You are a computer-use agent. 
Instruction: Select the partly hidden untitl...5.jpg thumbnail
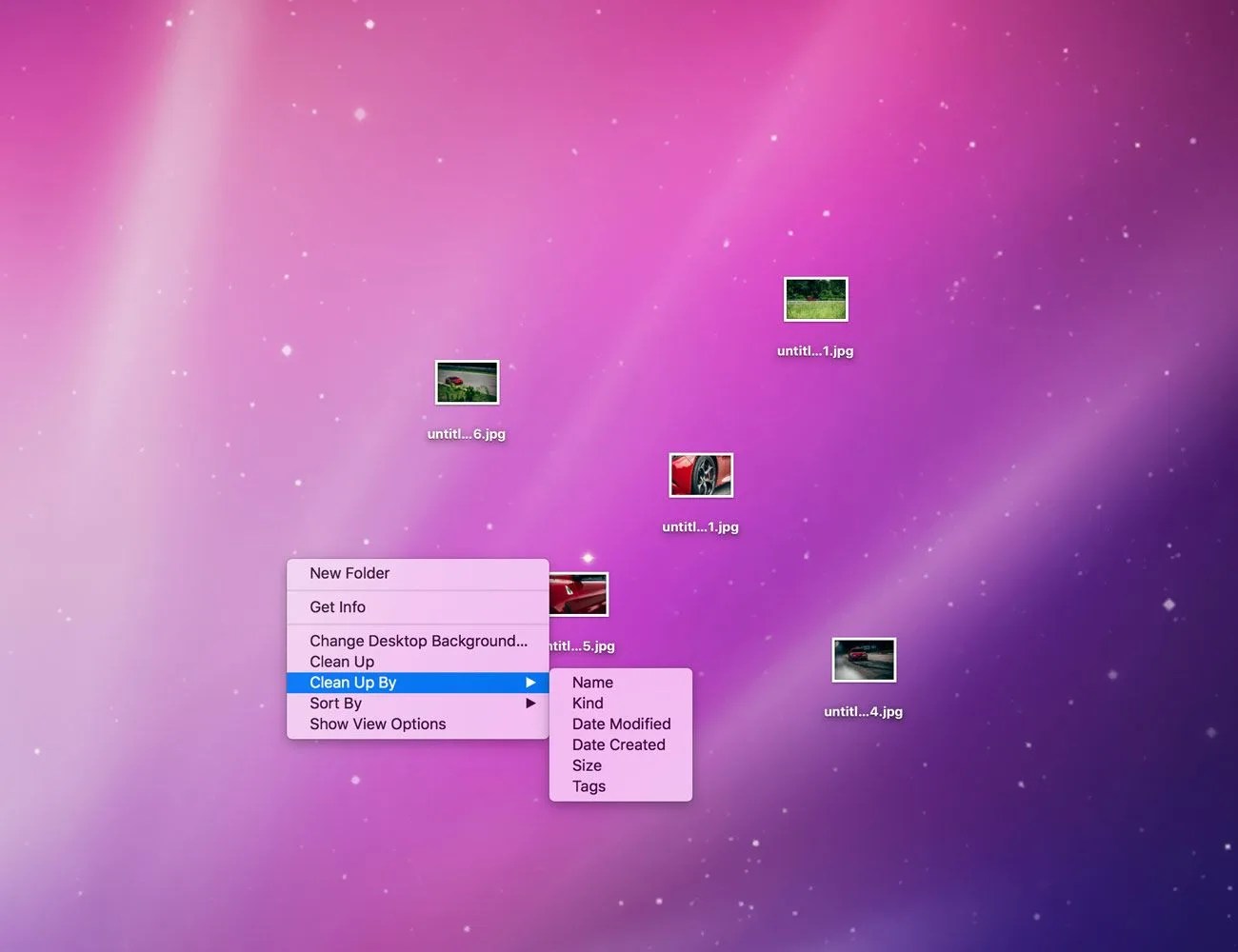click(578, 594)
